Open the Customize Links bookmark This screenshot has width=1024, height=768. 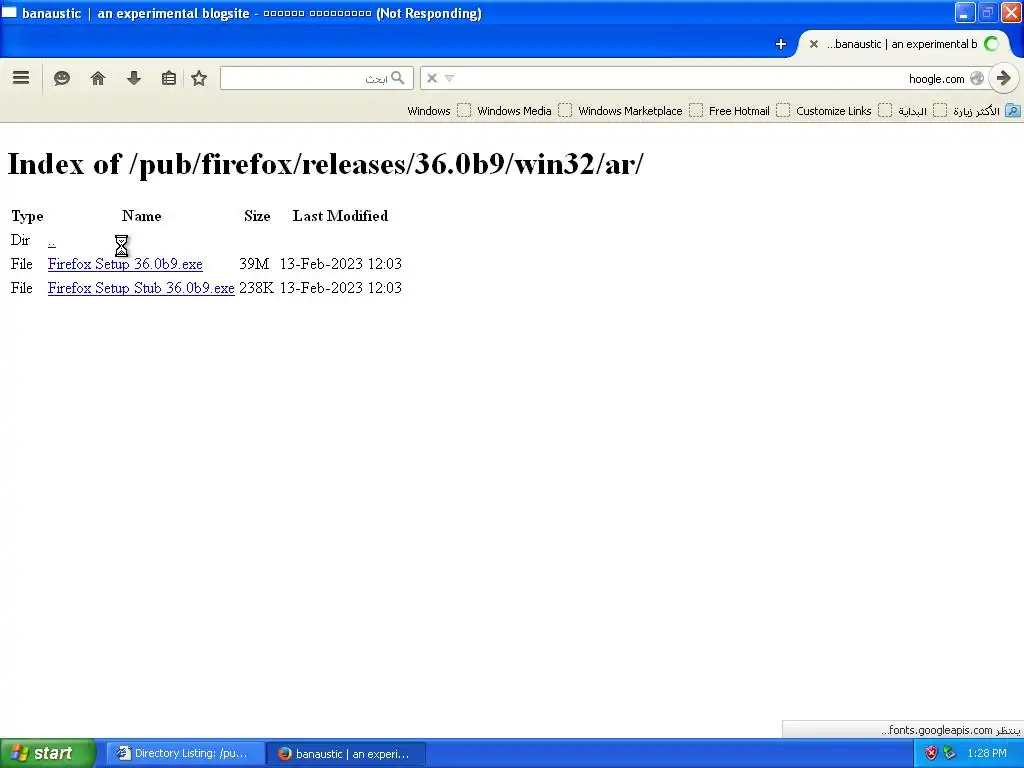(844, 111)
